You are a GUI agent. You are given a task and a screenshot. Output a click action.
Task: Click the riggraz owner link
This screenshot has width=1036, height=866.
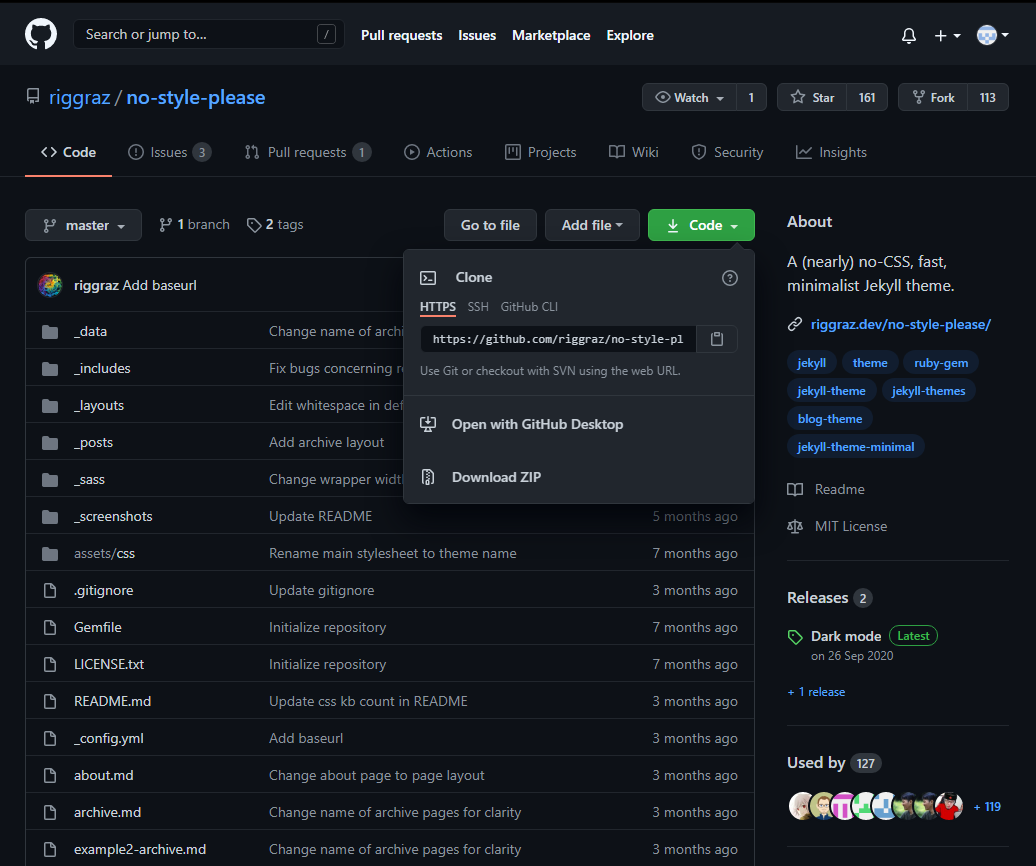pos(79,98)
